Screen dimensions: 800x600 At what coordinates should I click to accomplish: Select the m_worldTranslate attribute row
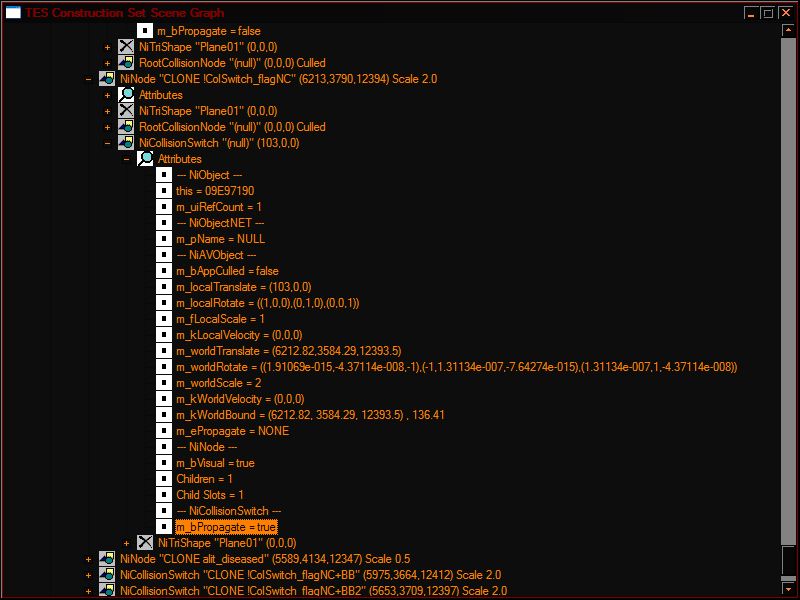pos(289,351)
